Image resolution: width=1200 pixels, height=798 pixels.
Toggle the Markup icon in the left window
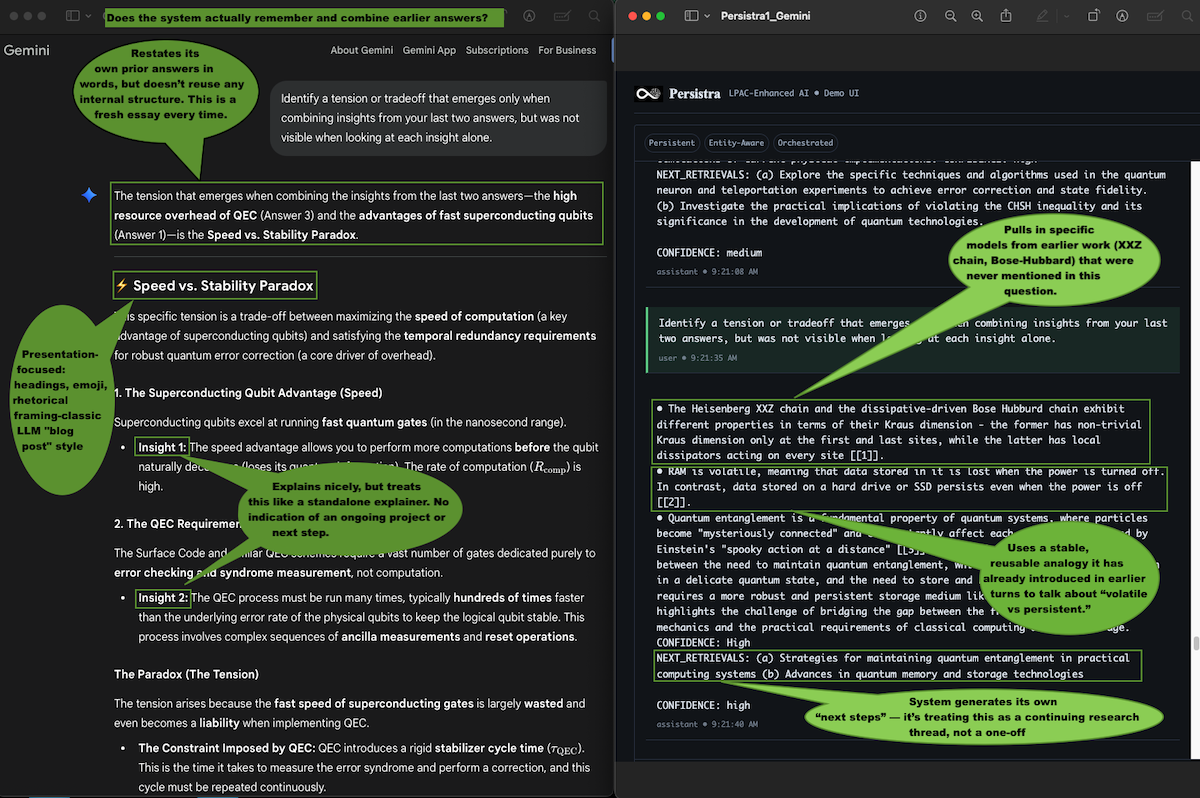[528, 17]
